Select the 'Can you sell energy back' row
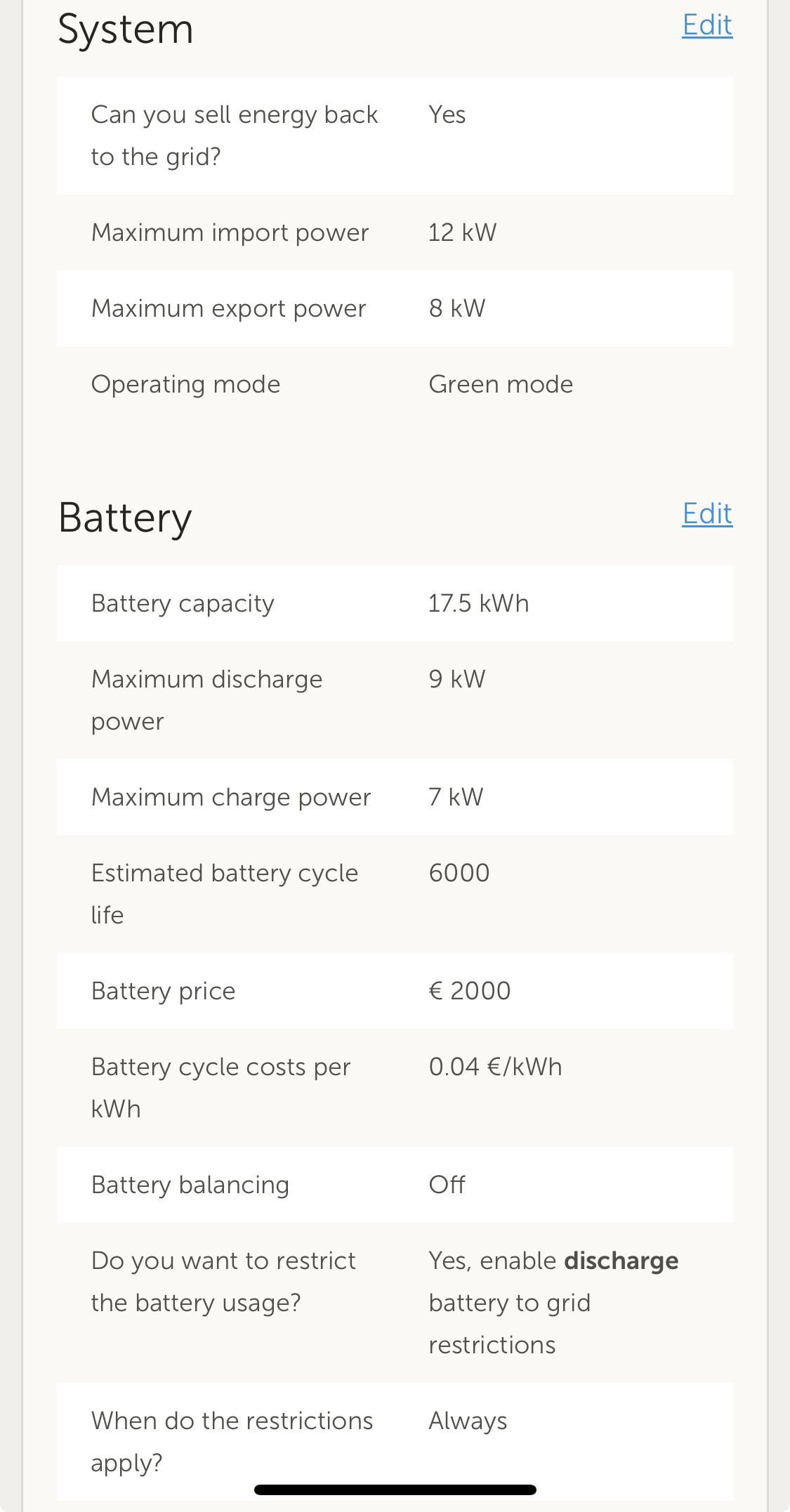Screen dimensions: 790x1512 click(395, 136)
